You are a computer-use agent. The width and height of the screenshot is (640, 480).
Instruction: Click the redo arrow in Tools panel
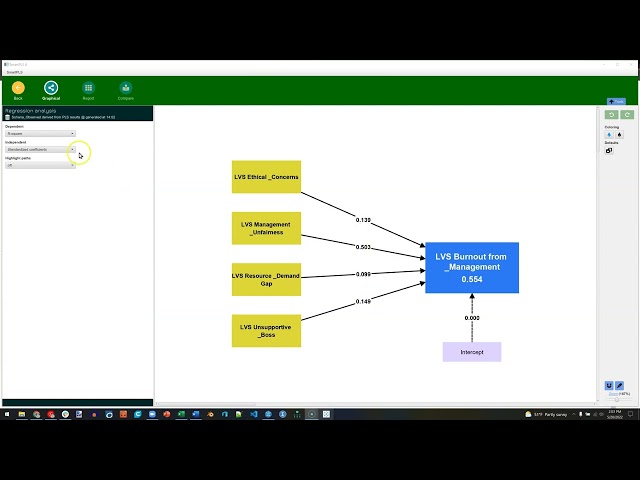point(627,115)
